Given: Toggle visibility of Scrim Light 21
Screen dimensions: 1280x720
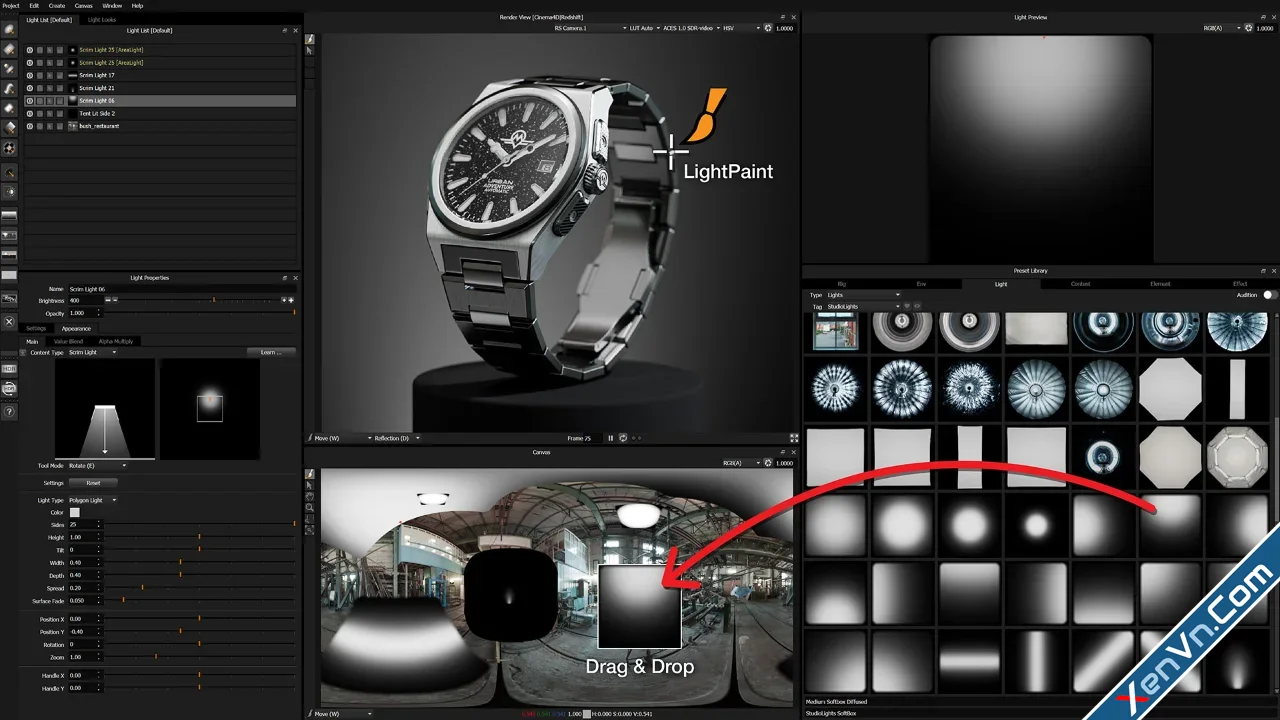Looking at the screenshot, I should 29,88.
